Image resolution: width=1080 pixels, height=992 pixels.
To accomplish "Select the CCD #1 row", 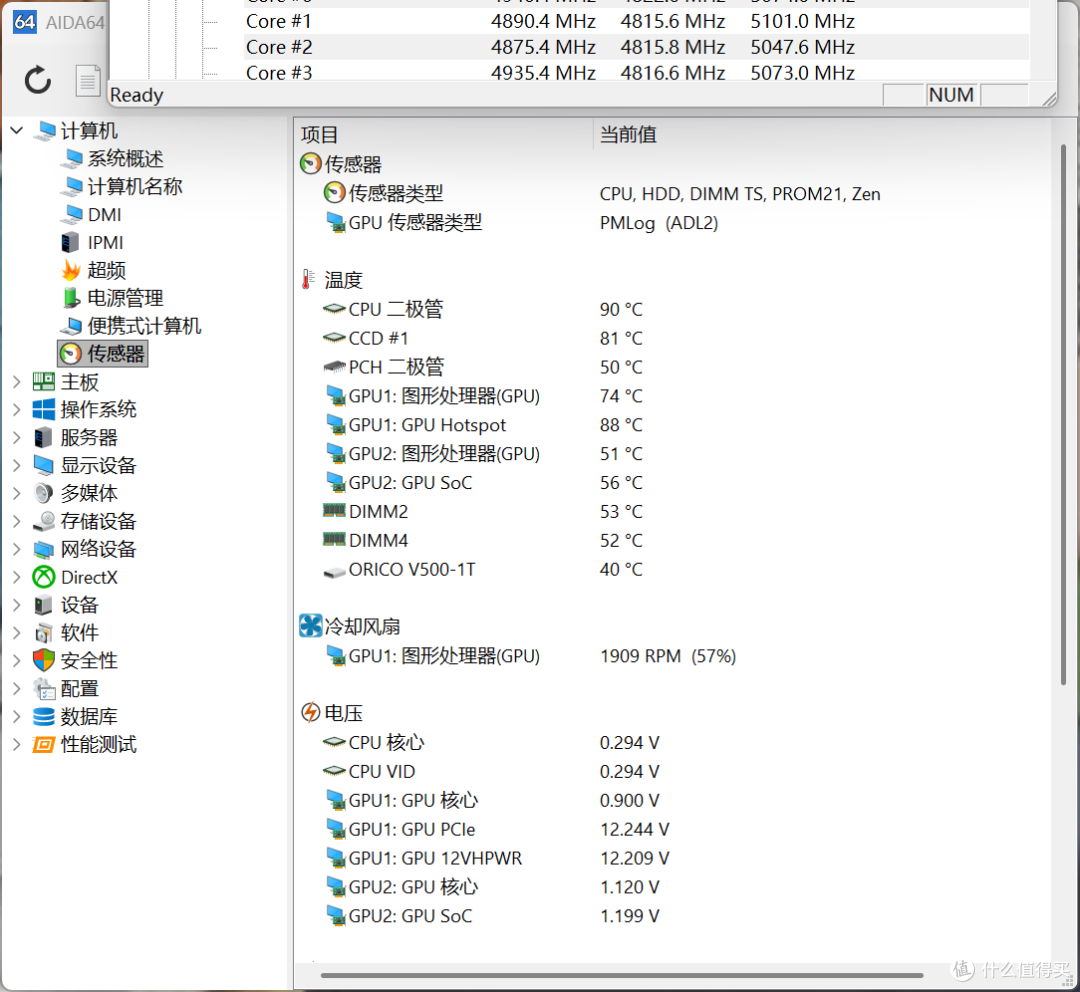I will pyautogui.click(x=672, y=338).
